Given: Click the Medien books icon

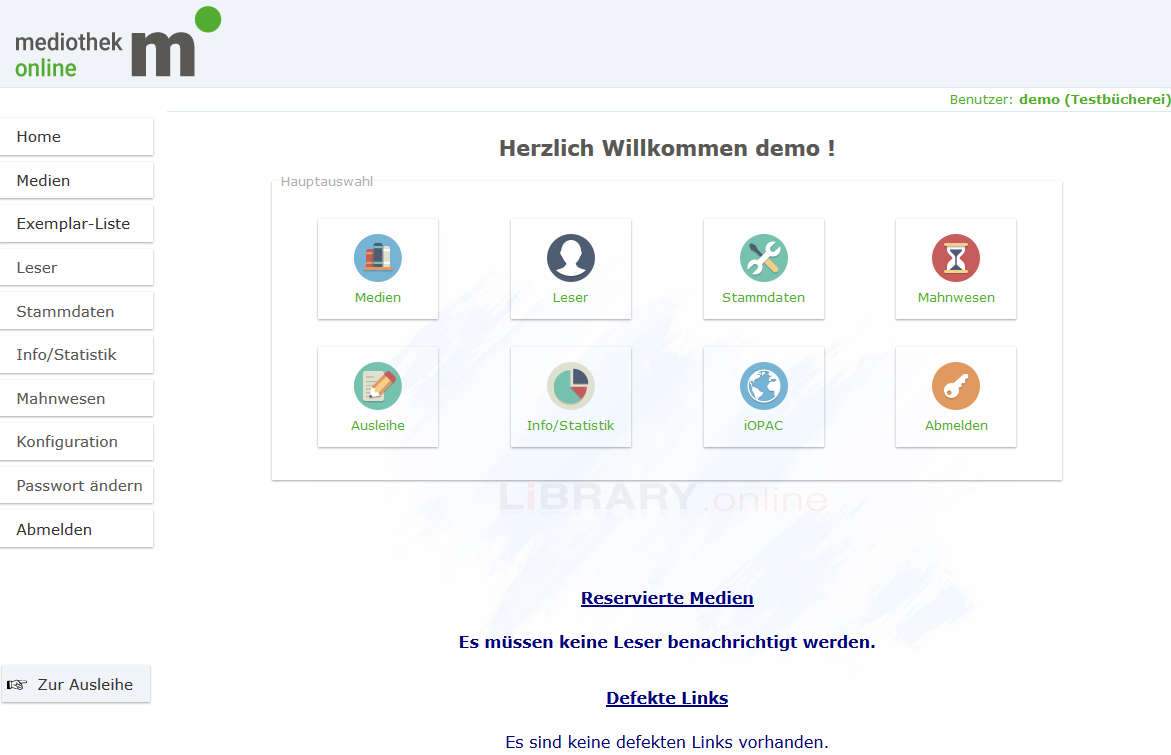Looking at the screenshot, I should click(377, 259).
